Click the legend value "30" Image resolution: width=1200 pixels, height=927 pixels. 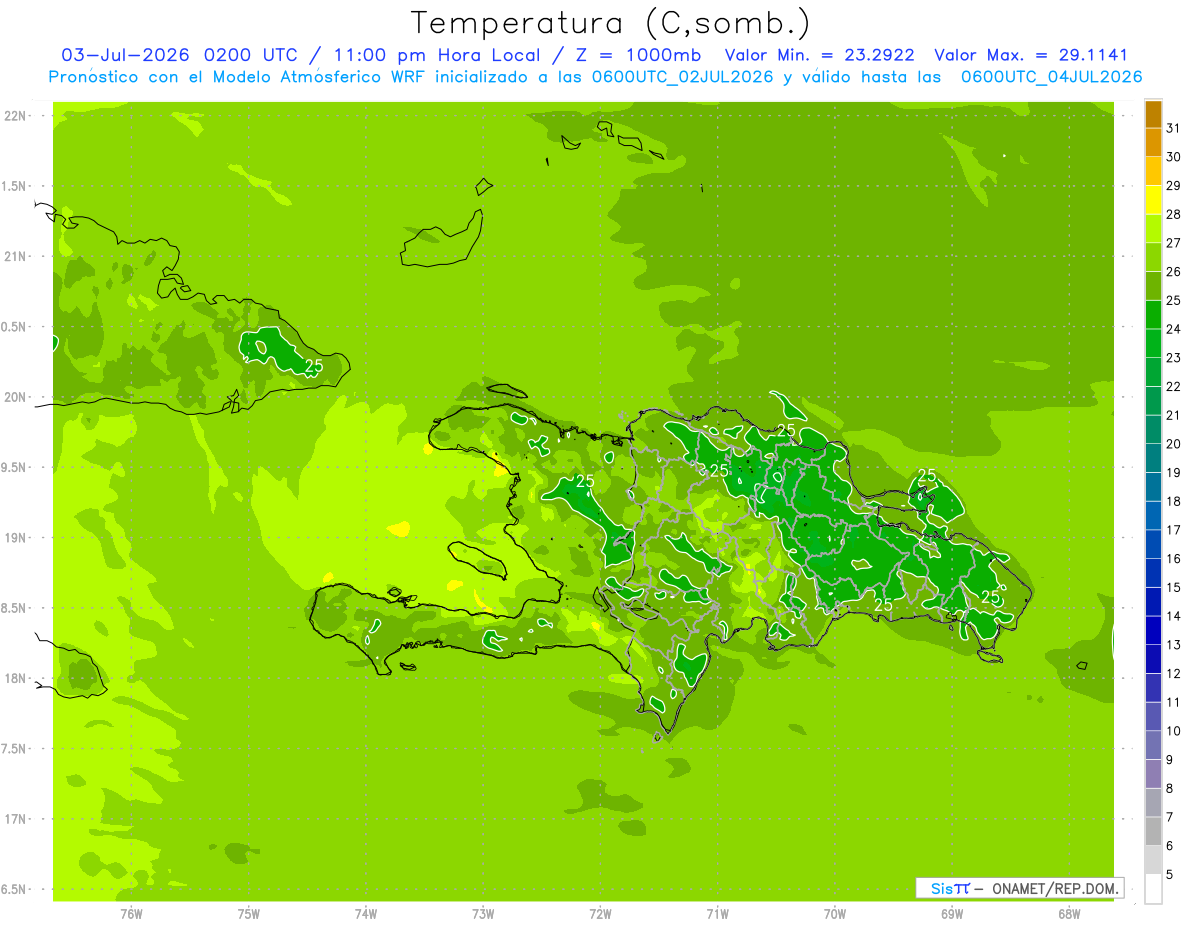(x=1174, y=157)
